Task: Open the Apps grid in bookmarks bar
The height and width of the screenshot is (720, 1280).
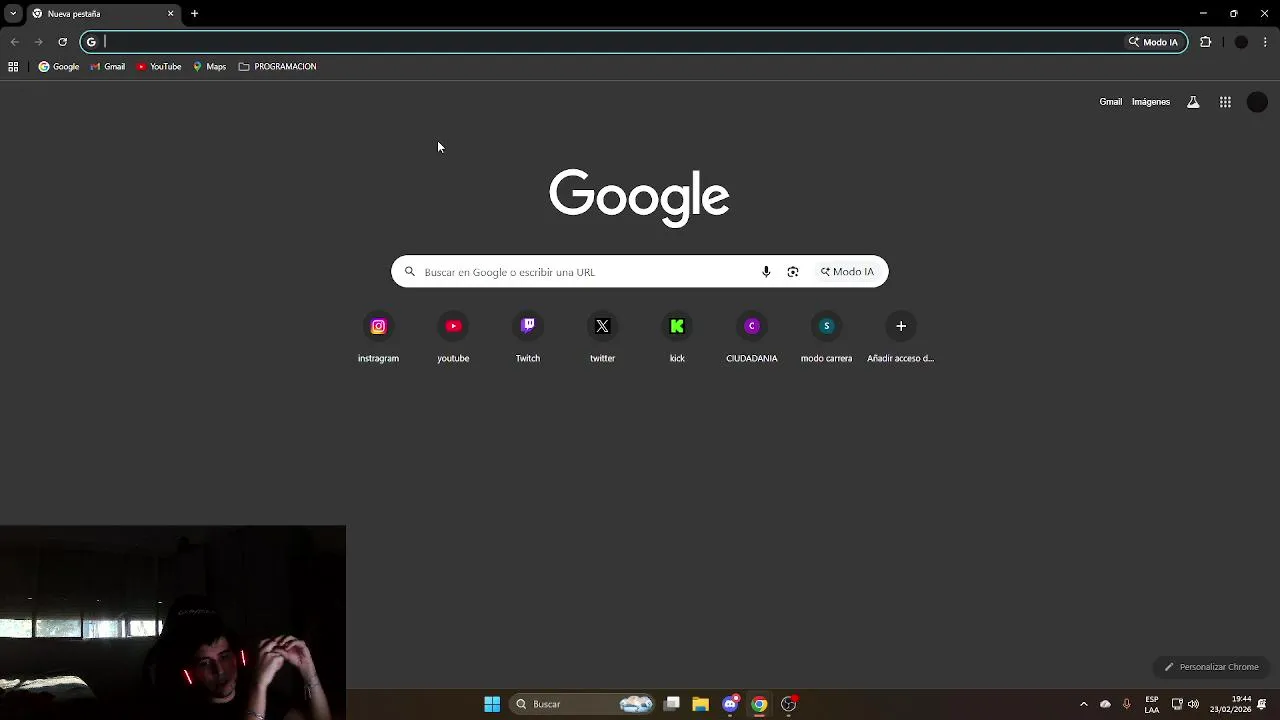Action: click(x=13, y=67)
